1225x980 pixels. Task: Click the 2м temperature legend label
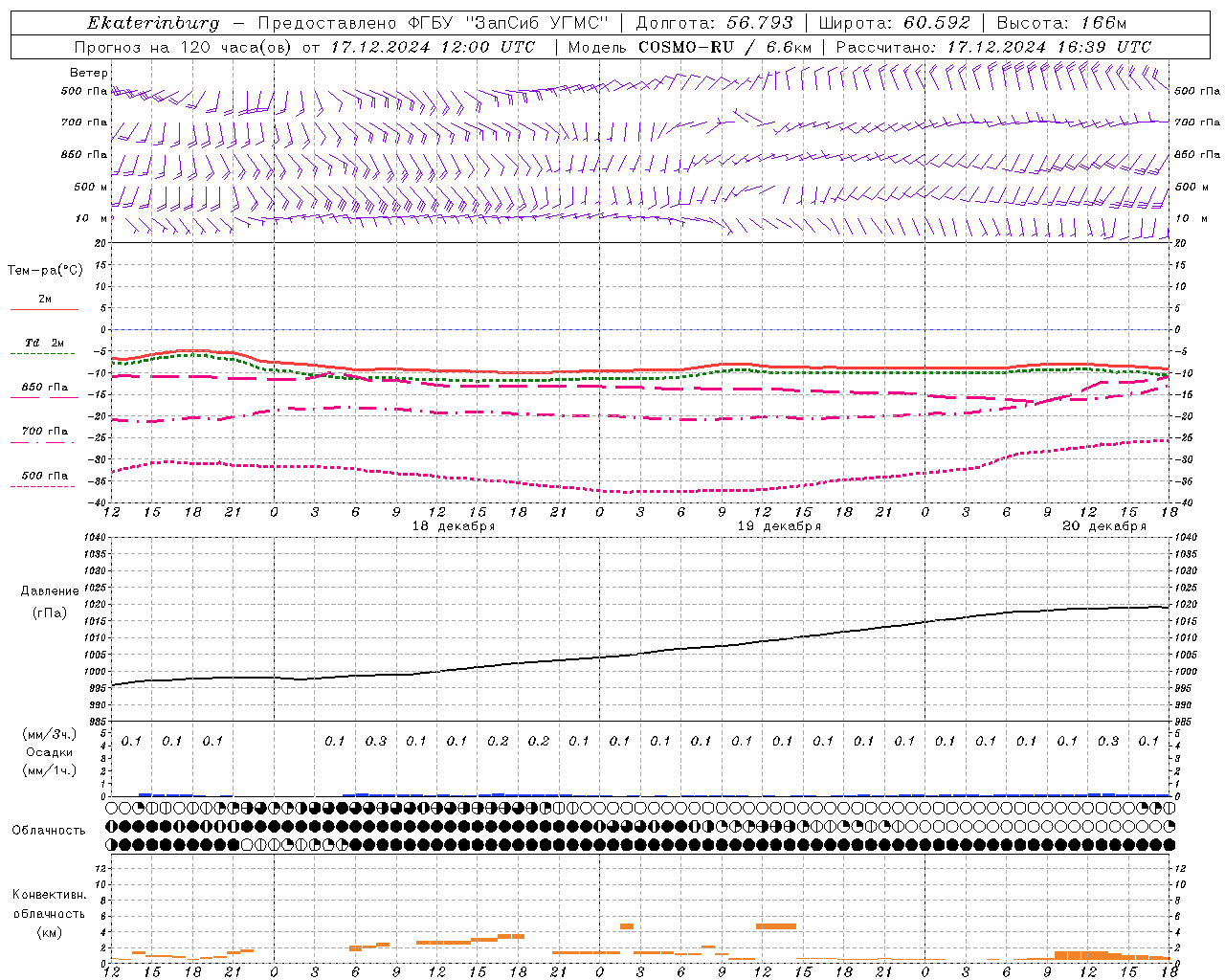(x=45, y=300)
